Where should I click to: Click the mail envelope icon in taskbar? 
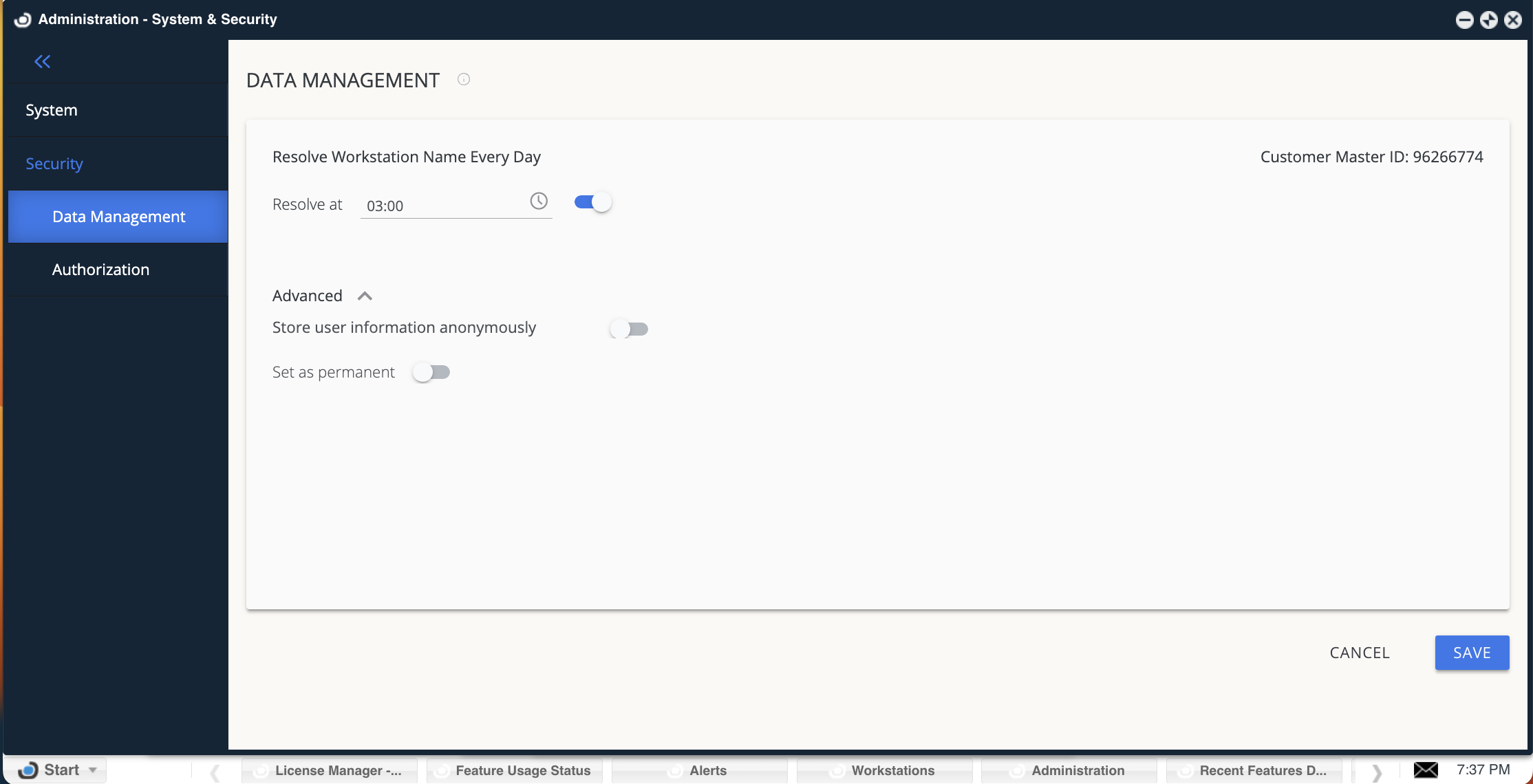pyautogui.click(x=1425, y=770)
